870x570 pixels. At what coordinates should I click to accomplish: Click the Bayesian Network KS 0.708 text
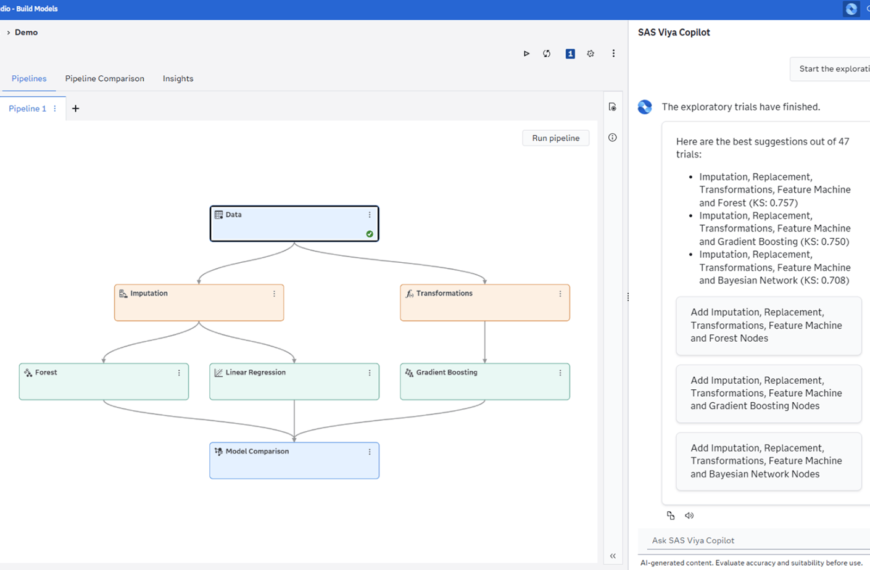coord(775,268)
